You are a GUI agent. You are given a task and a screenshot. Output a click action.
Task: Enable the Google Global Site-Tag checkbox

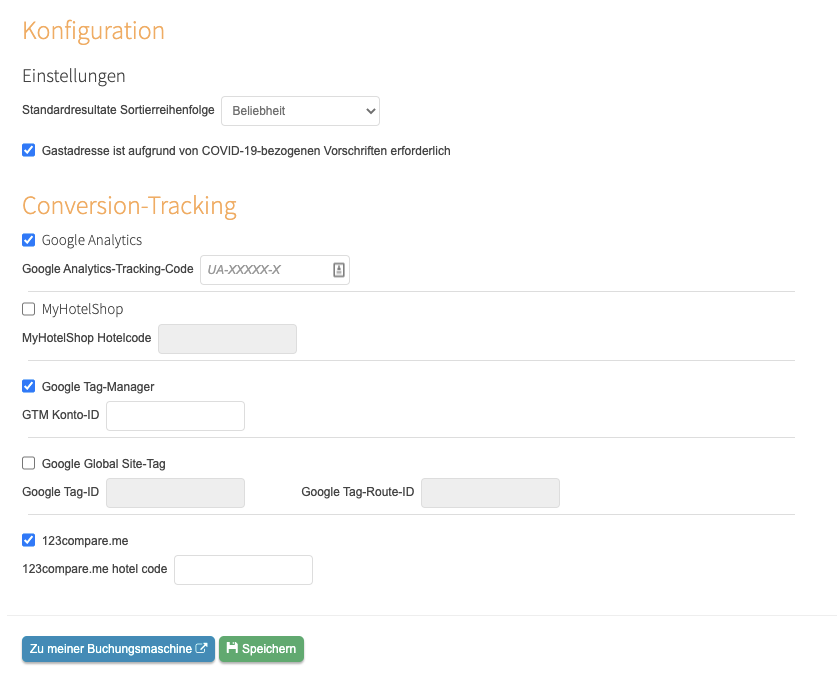[29, 463]
